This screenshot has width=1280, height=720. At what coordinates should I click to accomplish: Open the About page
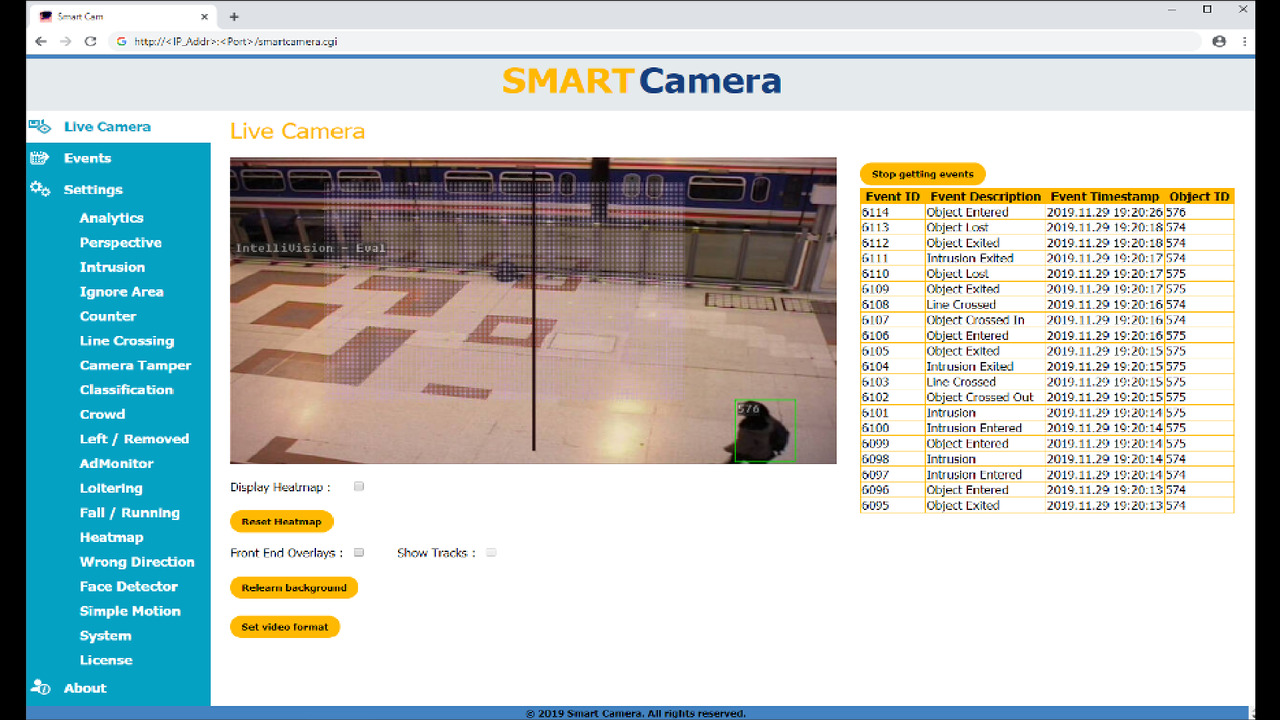[85, 688]
